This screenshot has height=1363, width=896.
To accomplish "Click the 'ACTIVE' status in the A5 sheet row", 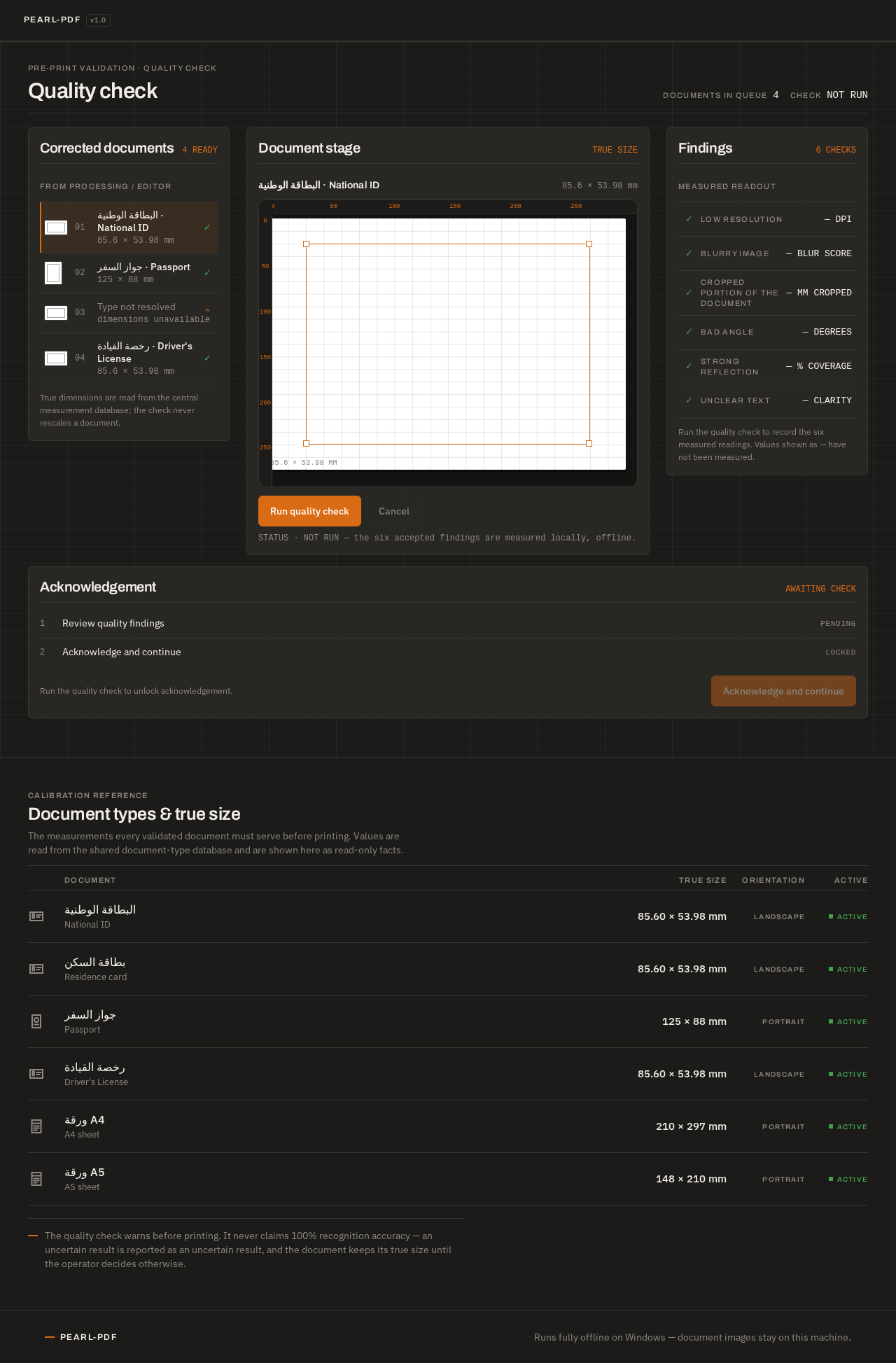I will coord(848,1179).
